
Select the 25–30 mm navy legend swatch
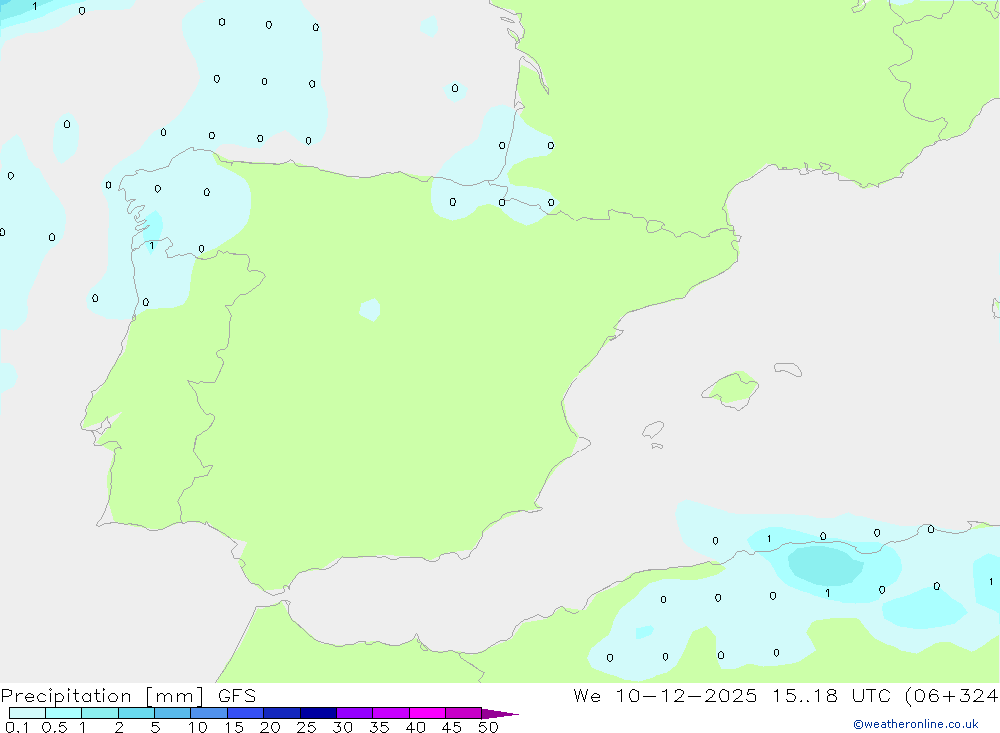[318, 713]
